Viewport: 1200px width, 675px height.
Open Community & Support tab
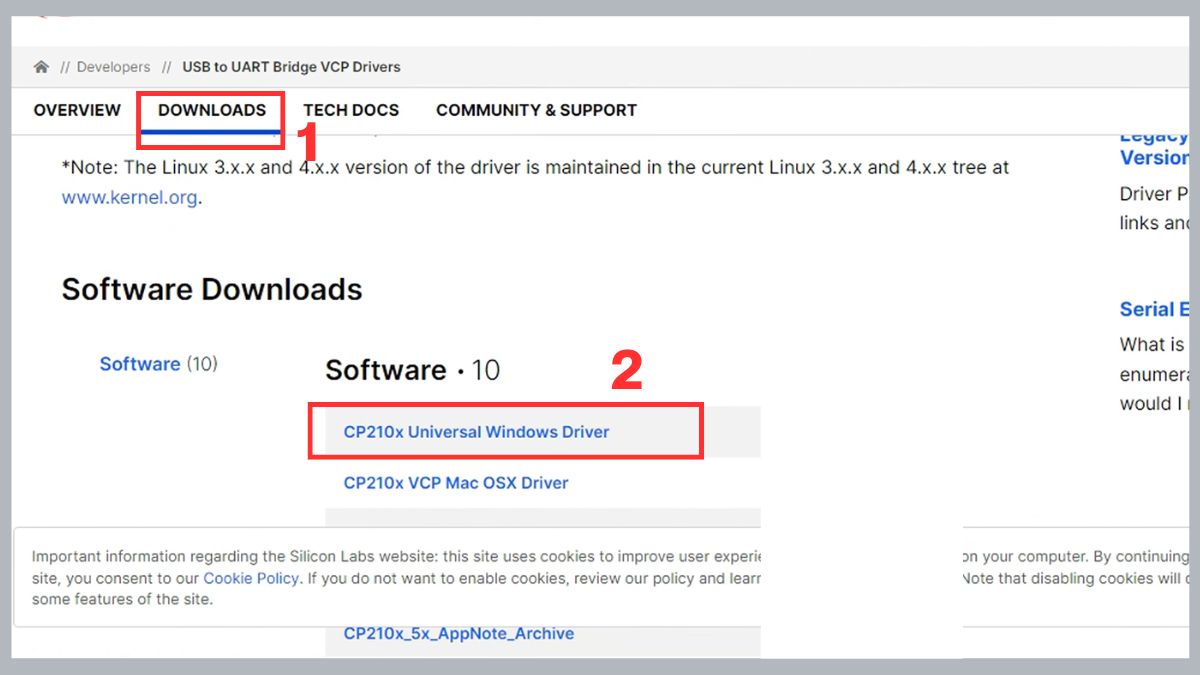pyautogui.click(x=536, y=110)
